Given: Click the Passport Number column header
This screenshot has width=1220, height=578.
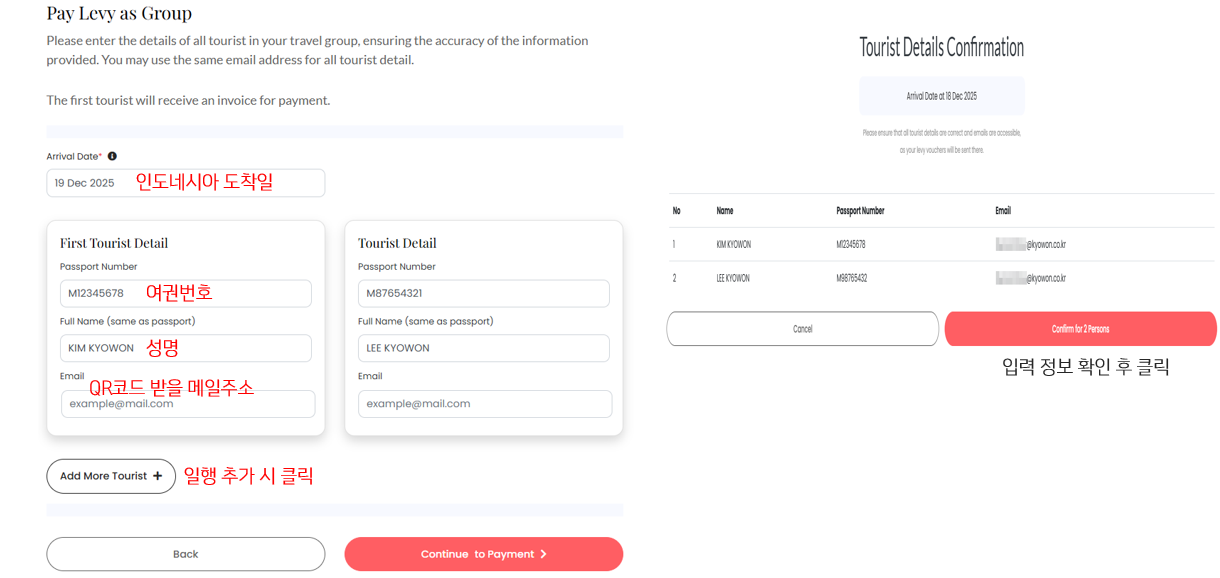Looking at the screenshot, I should point(860,211).
